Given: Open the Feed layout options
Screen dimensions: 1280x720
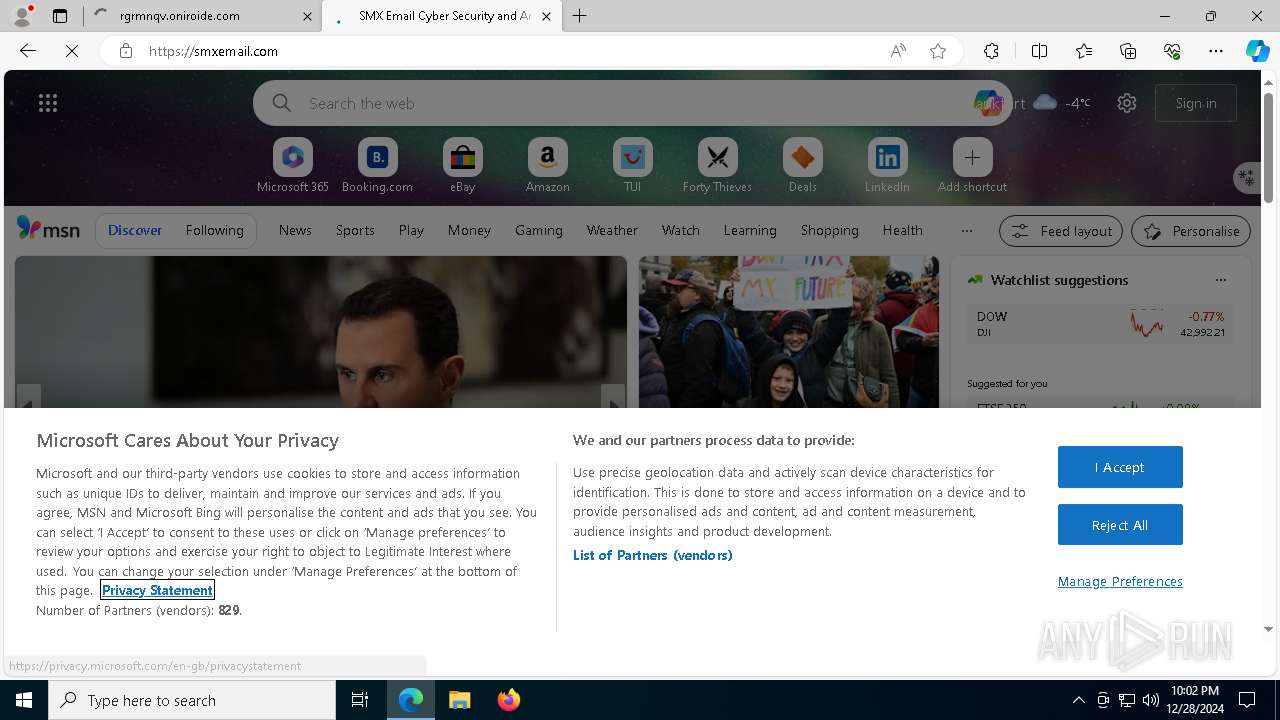Looking at the screenshot, I should [1061, 231].
